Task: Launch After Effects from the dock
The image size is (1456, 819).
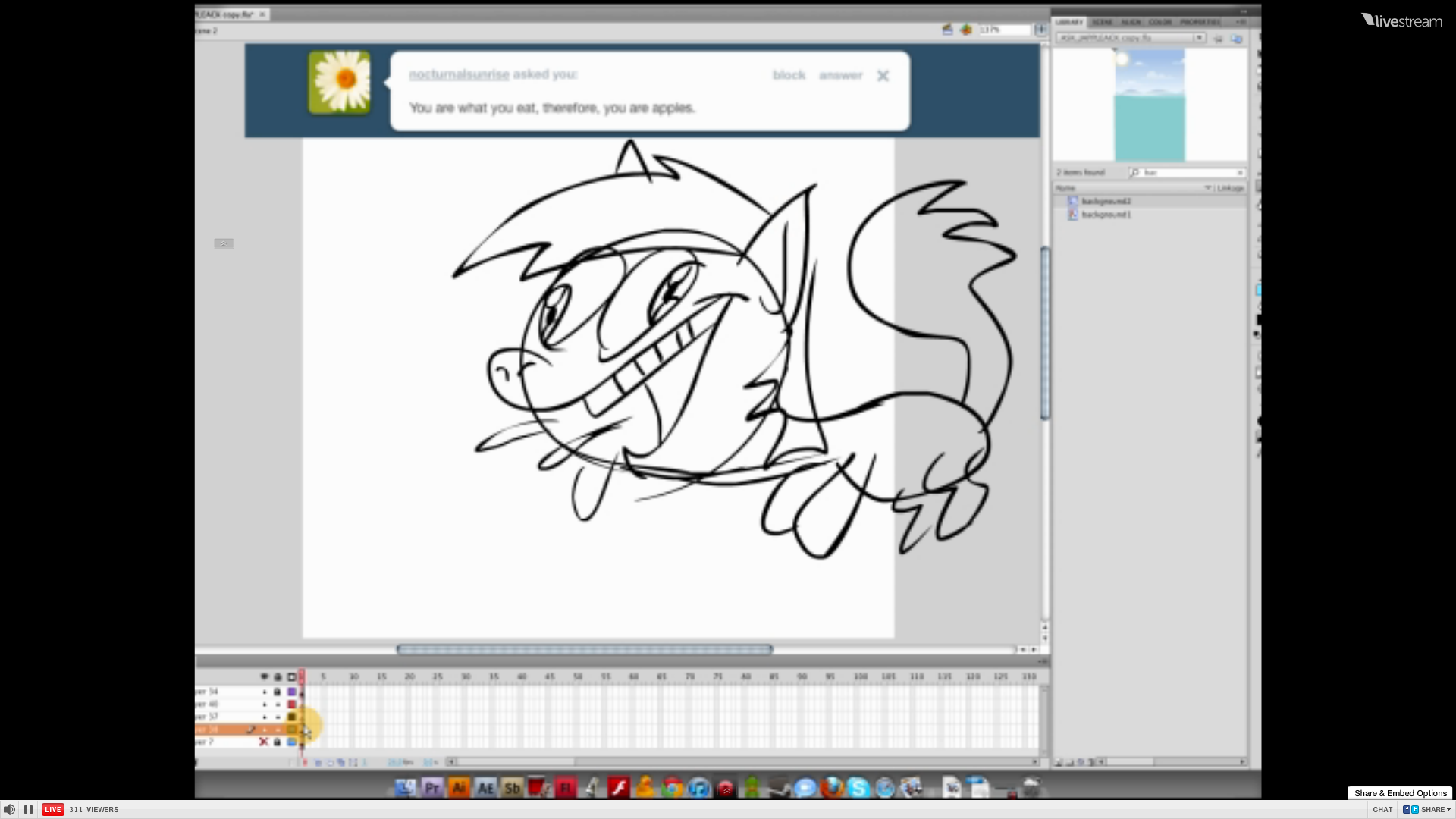Action: click(485, 788)
